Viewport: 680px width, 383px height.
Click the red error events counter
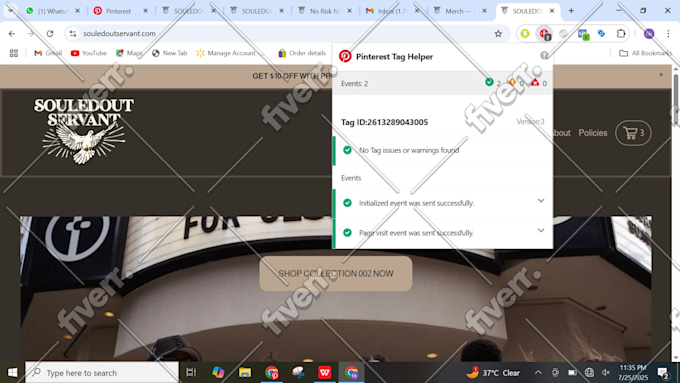[x=539, y=82]
